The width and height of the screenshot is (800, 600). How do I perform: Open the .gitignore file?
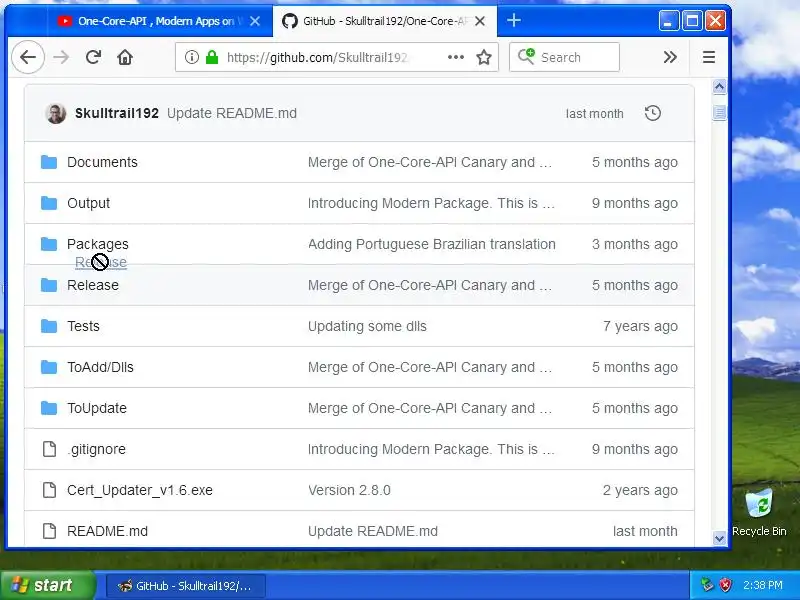click(96, 449)
